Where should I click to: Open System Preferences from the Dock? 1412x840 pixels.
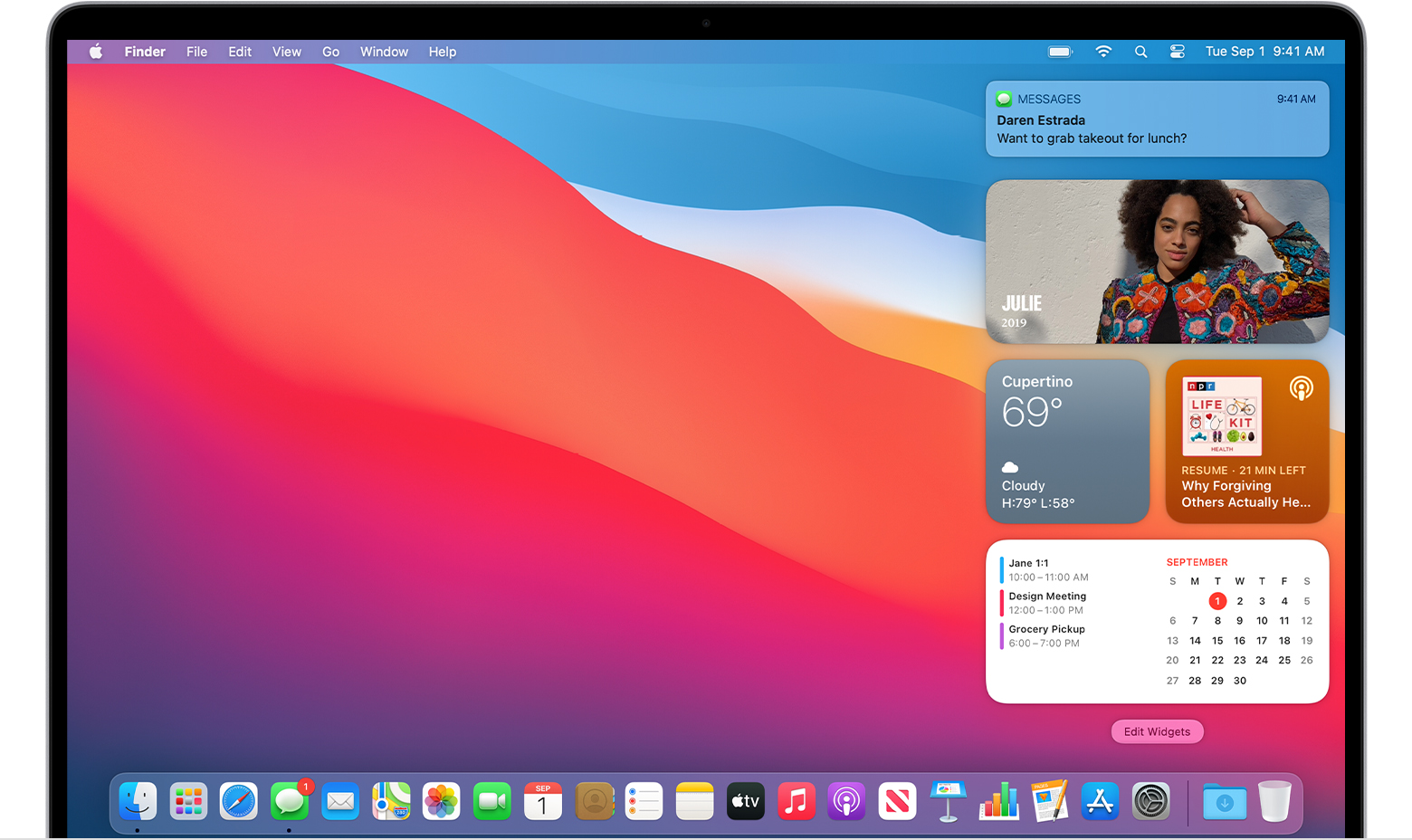[1150, 801]
